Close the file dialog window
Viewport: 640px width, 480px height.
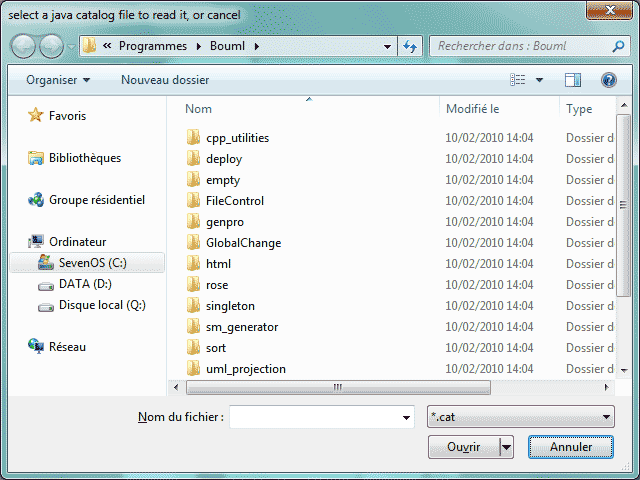[609, 10]
